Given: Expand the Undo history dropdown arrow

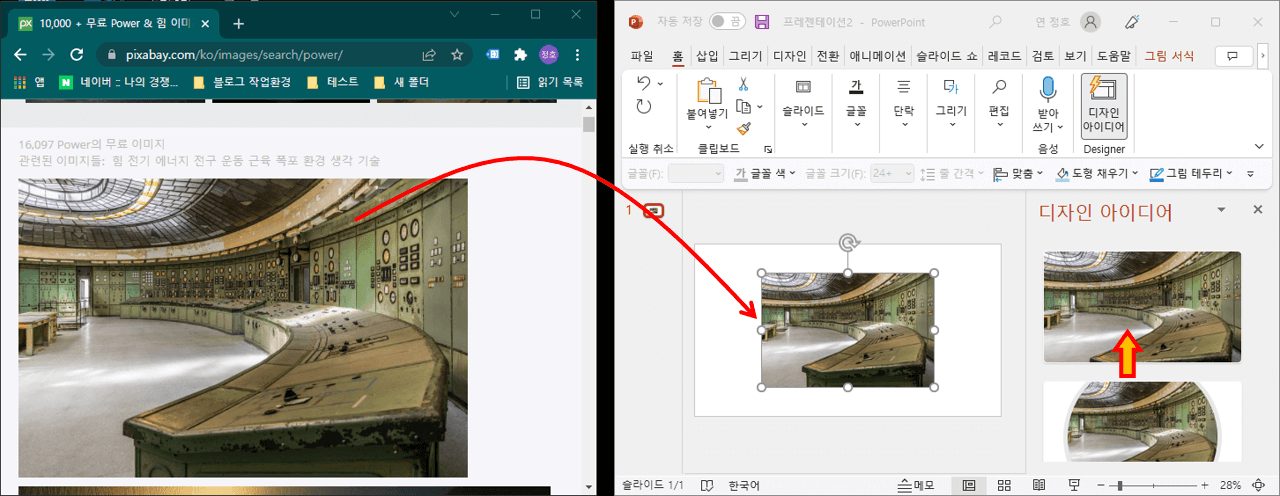Looking at the screenshot, I should pos(660,84).
